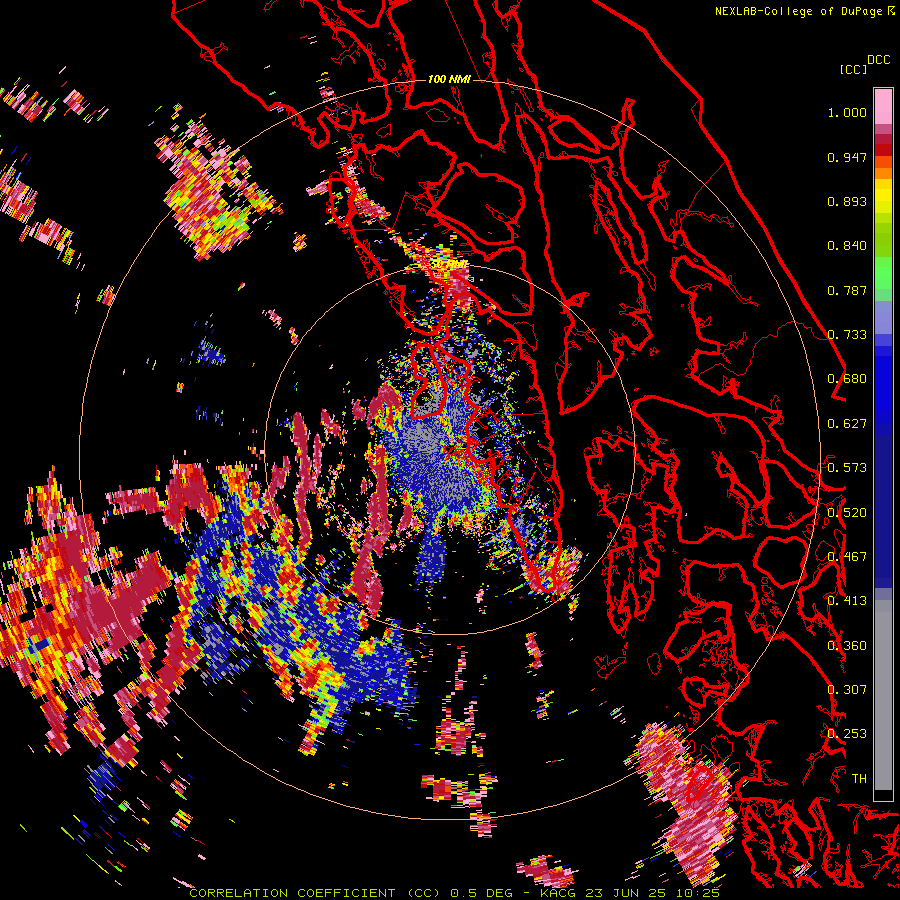Select the 0.840 scale value
This screenshot has height=900, width=900.
click(847, 246)
